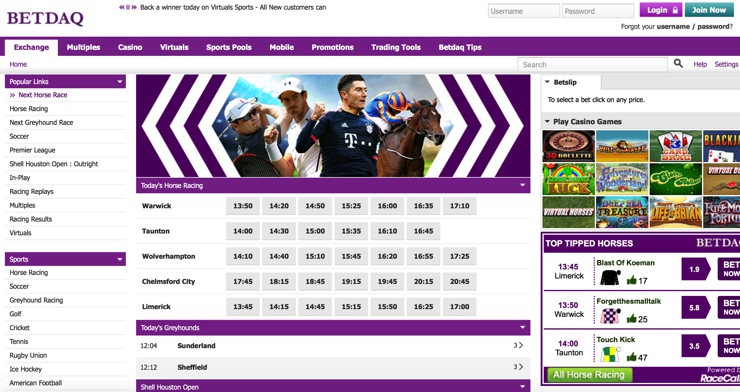Switch to the Casino tab
Screen dimensions: 740x392
[130, 47]
